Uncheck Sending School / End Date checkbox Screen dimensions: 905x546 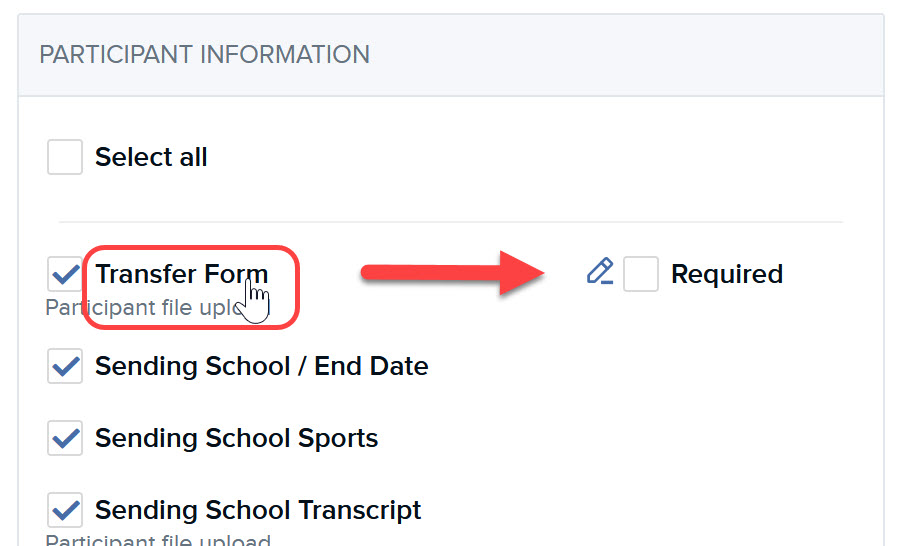point(65,366)
